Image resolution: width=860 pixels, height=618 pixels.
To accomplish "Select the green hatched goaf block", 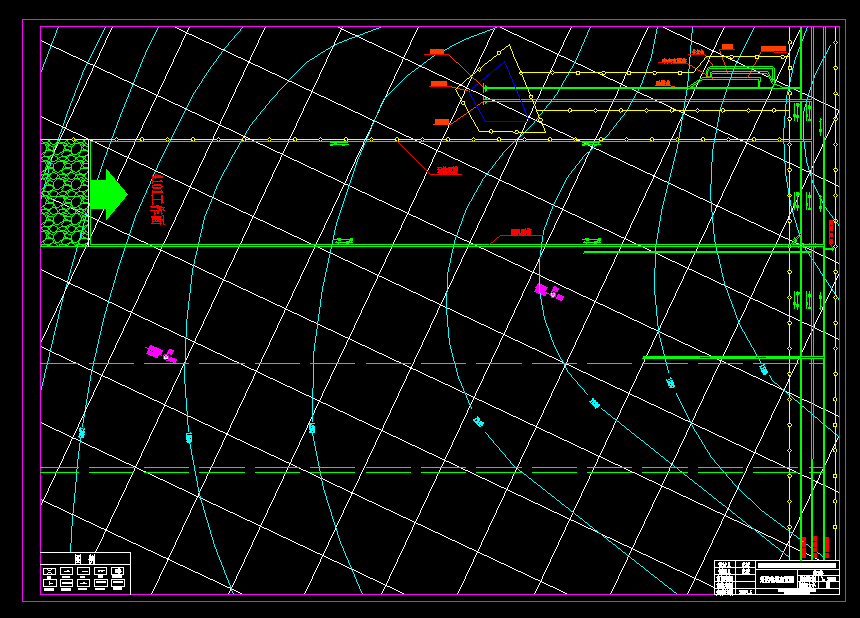I will pyautogui.click(x=65, y=193).
